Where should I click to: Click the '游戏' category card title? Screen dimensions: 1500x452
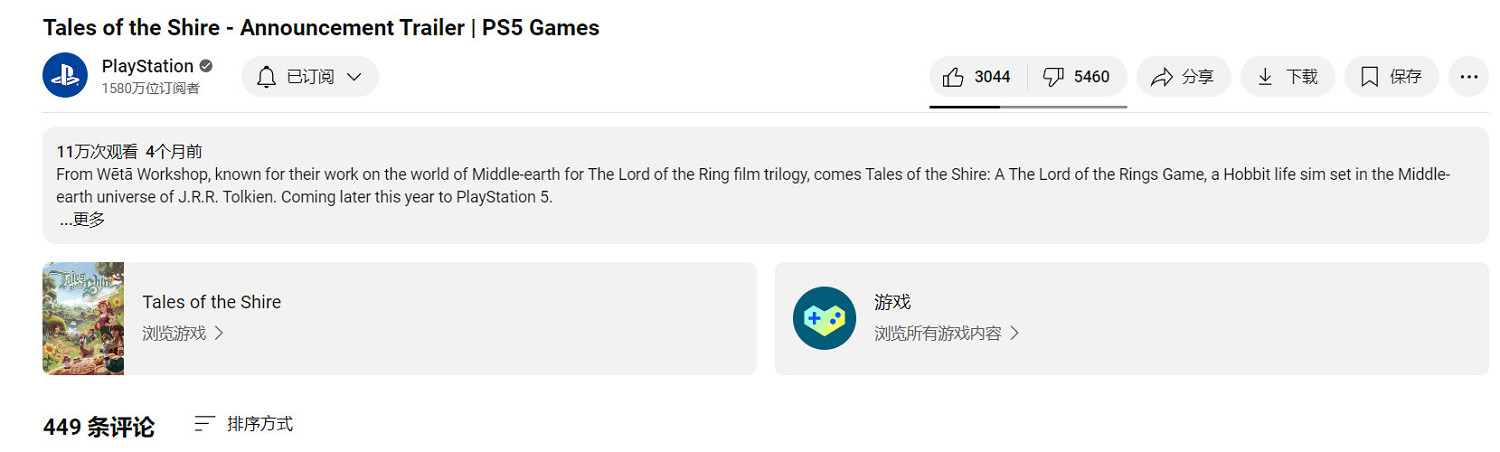(x=892, y=302)
